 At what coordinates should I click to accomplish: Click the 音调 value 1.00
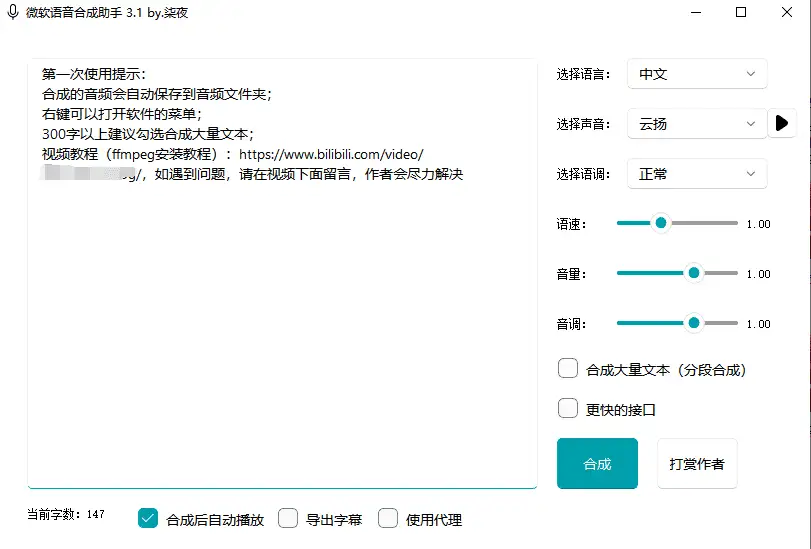[x=758, y=324]
